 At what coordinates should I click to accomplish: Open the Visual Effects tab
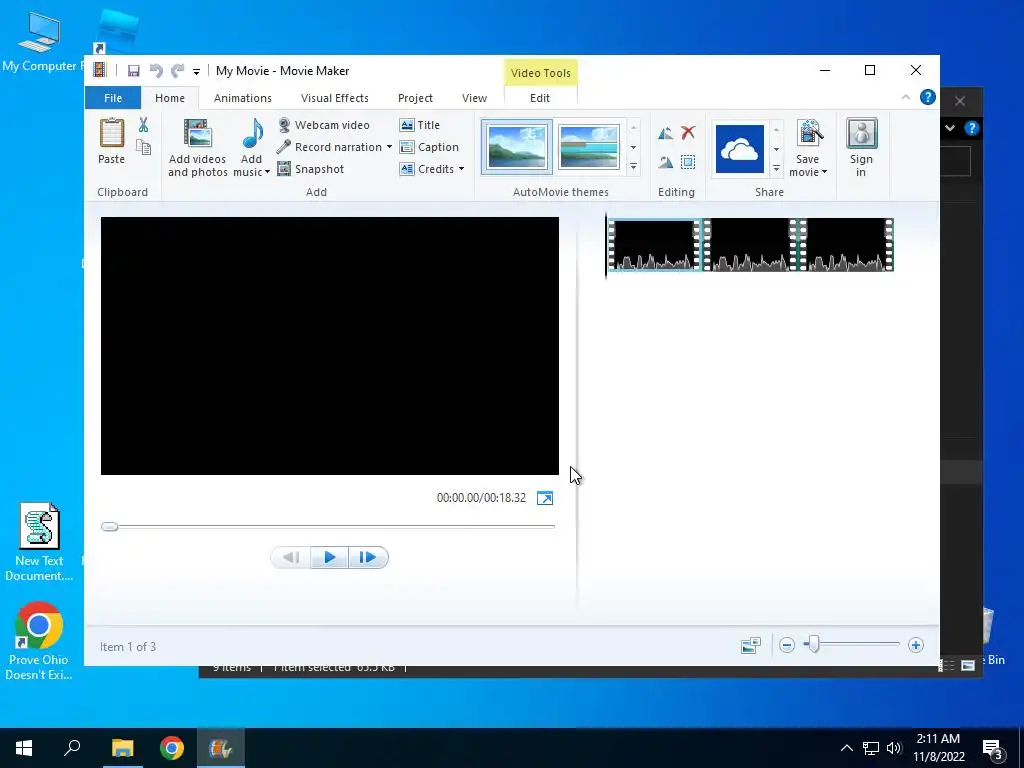coord(334,98)
